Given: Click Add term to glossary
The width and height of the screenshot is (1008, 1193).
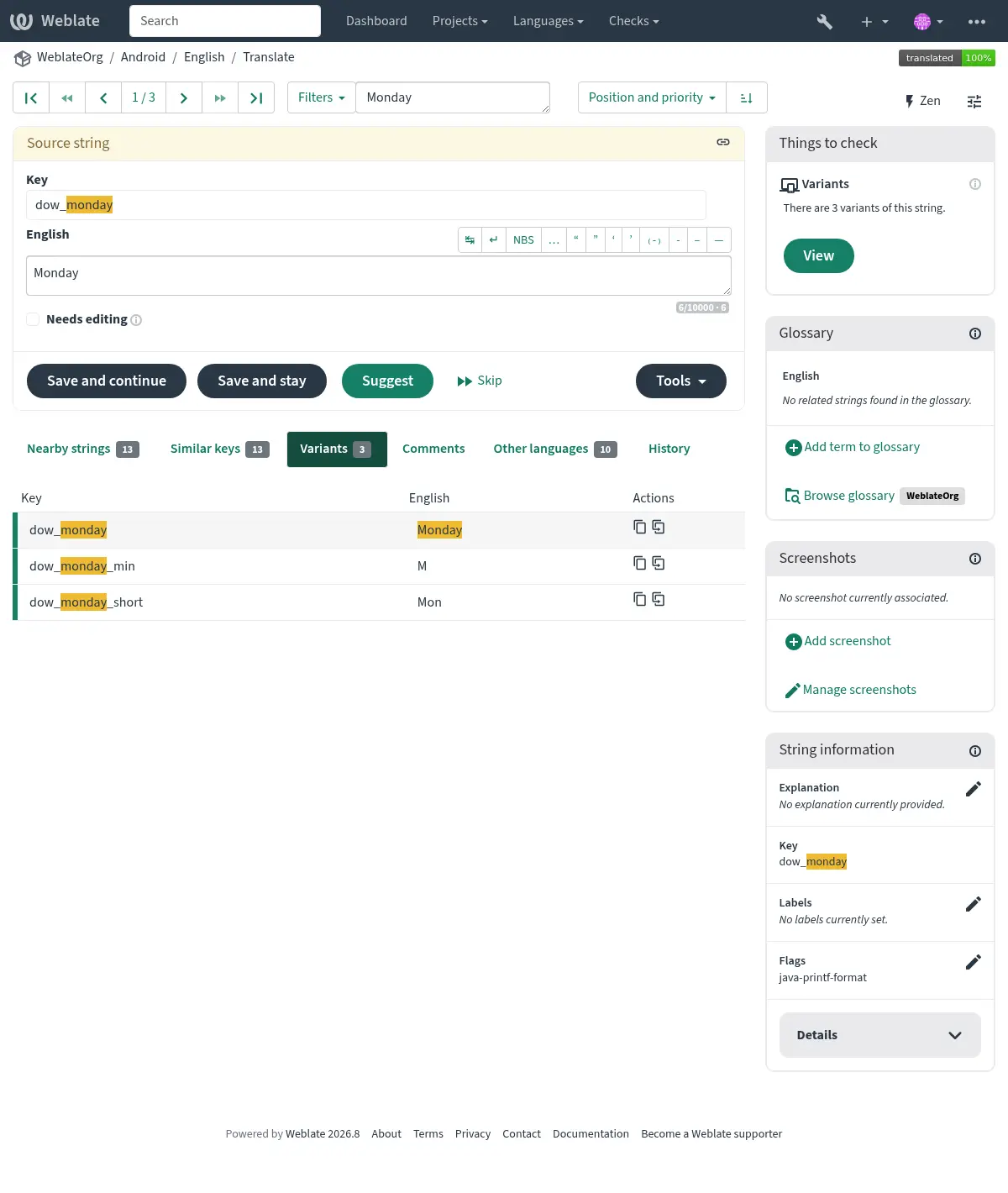Looking at the screenshot, I should 853,447.
